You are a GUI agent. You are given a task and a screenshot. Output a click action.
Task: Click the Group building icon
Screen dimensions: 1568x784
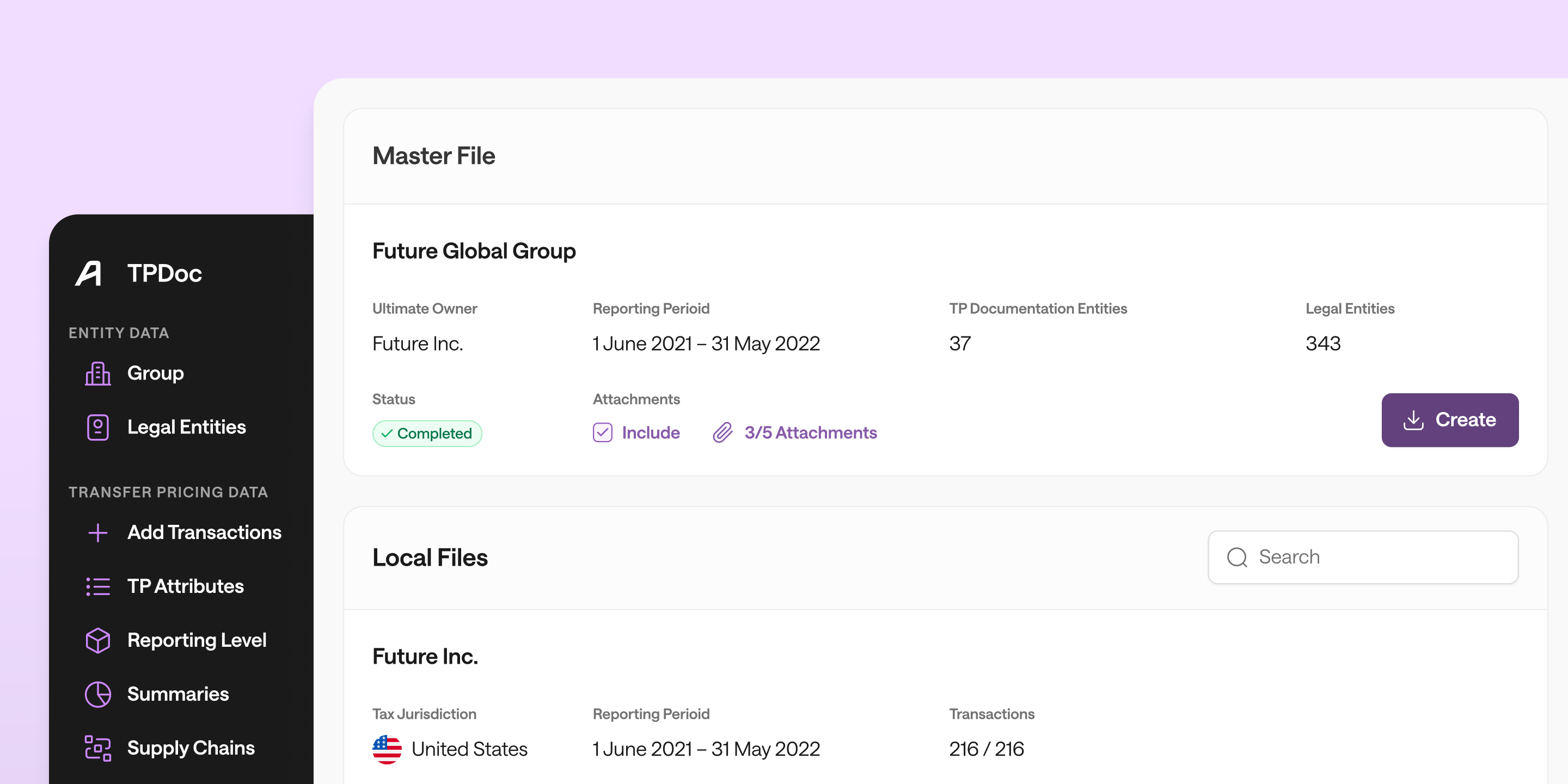(97, 373)
